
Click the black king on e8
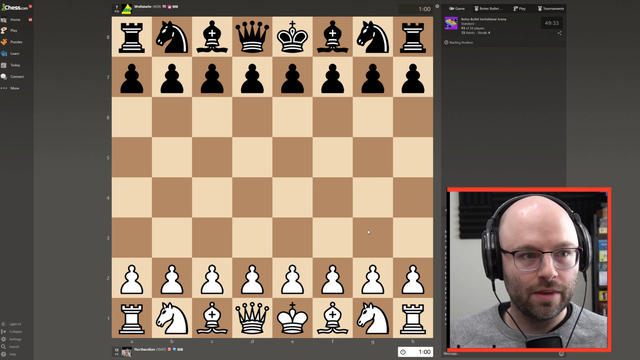click(x=292, y=37)
